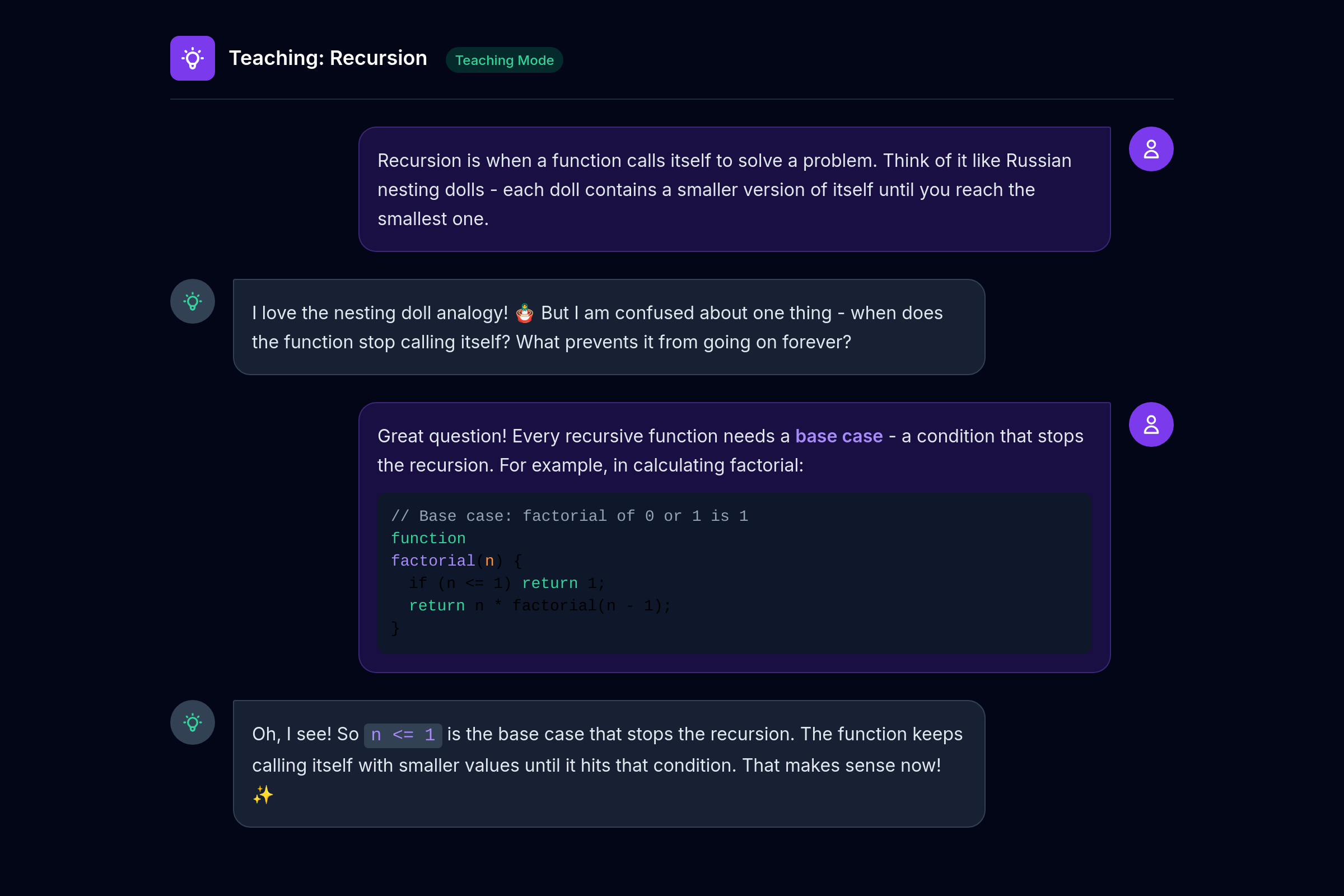The width and height of the screenshot is (1344, 896).
Task: Select the user avatar beside the base case message
Action: click(x=1151, y=424)
